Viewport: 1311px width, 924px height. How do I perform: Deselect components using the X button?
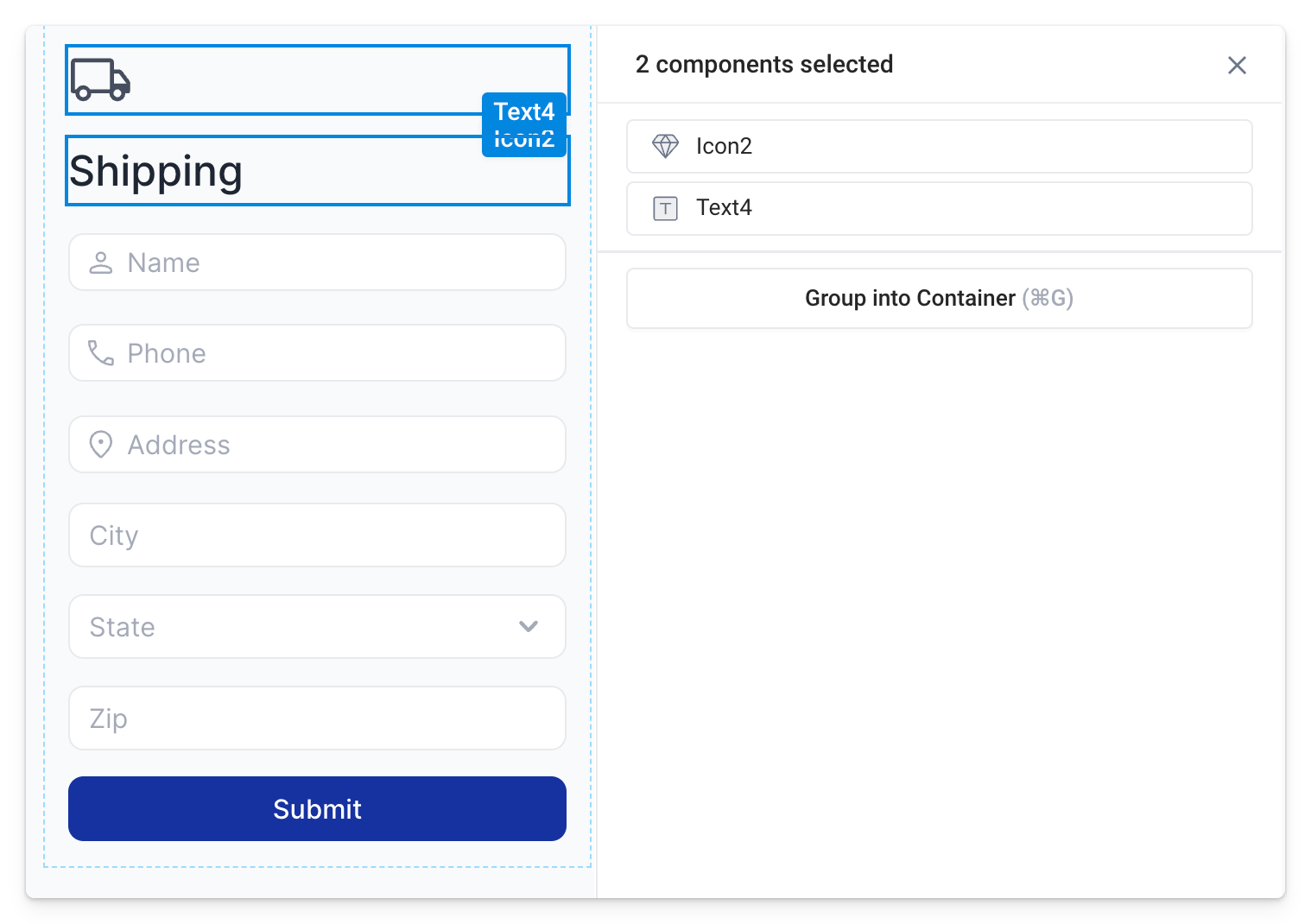tap(1237, 65)
